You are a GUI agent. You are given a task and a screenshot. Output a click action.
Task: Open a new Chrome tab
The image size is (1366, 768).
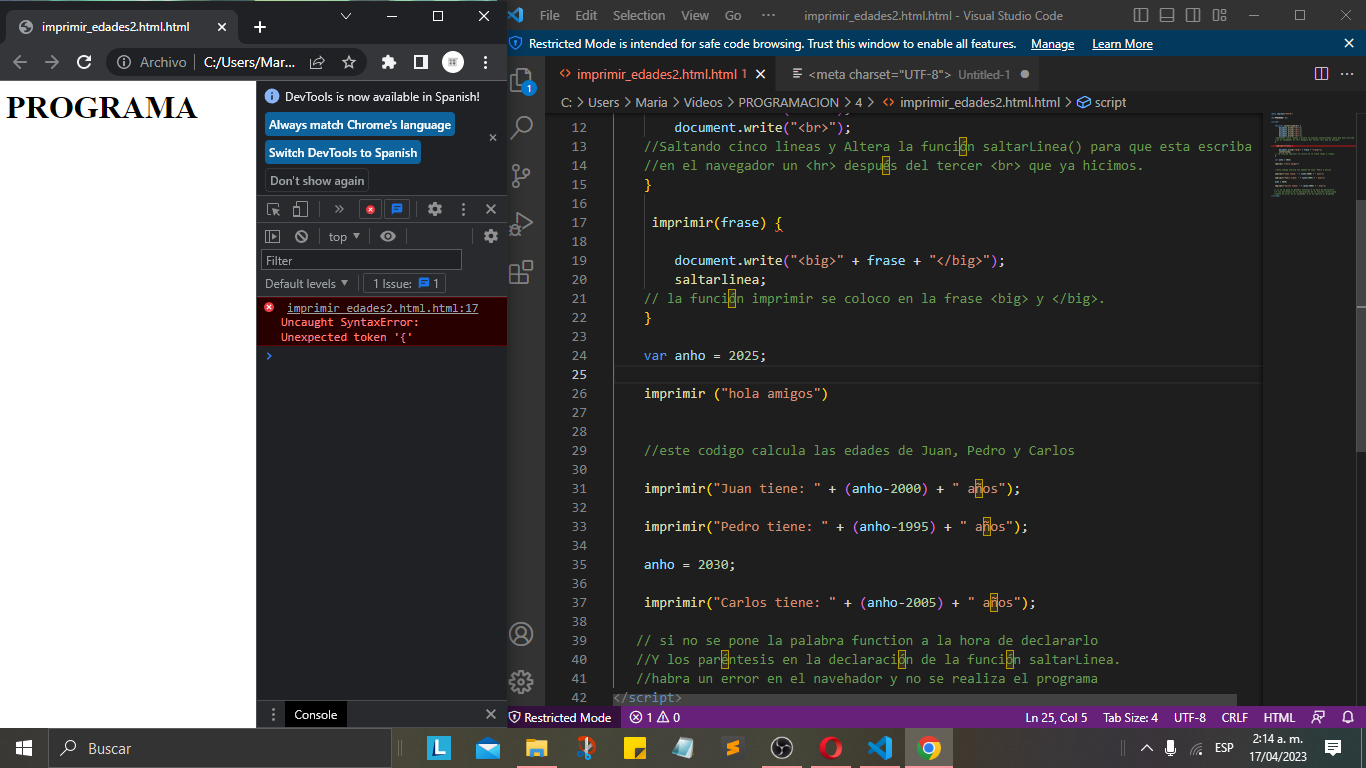coord(260,27)
